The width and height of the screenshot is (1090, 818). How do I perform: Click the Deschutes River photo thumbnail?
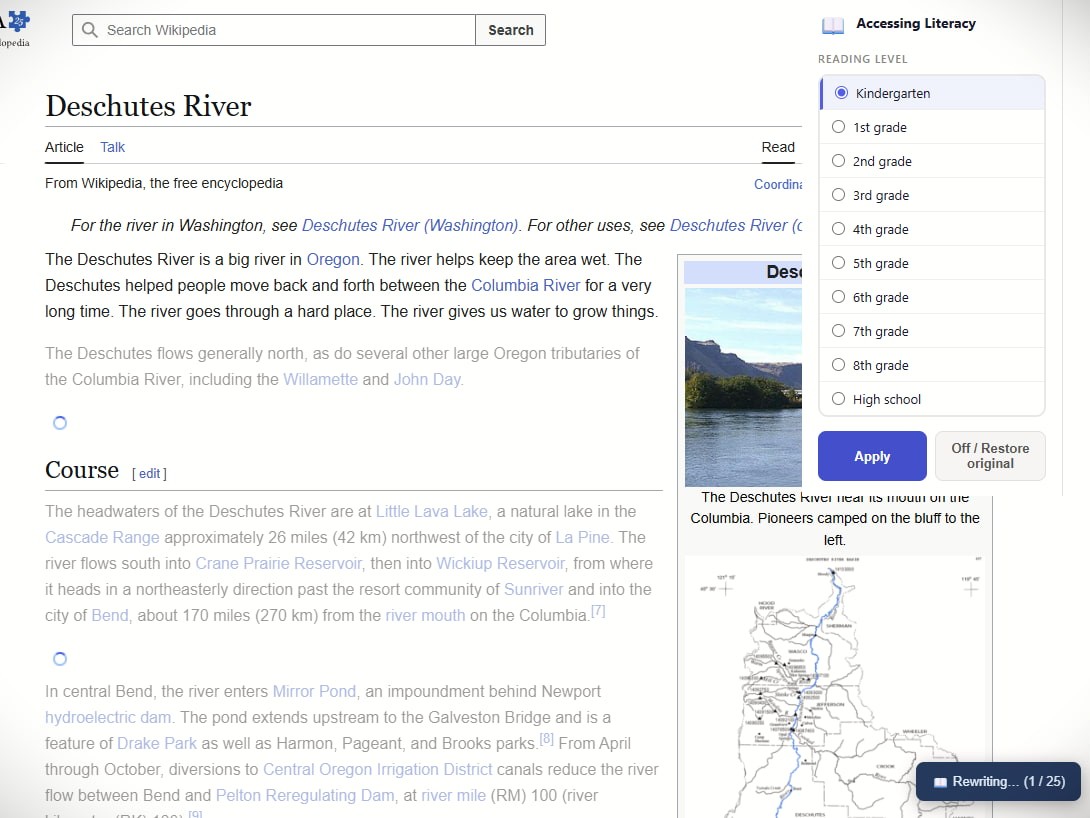pos(743,387)
